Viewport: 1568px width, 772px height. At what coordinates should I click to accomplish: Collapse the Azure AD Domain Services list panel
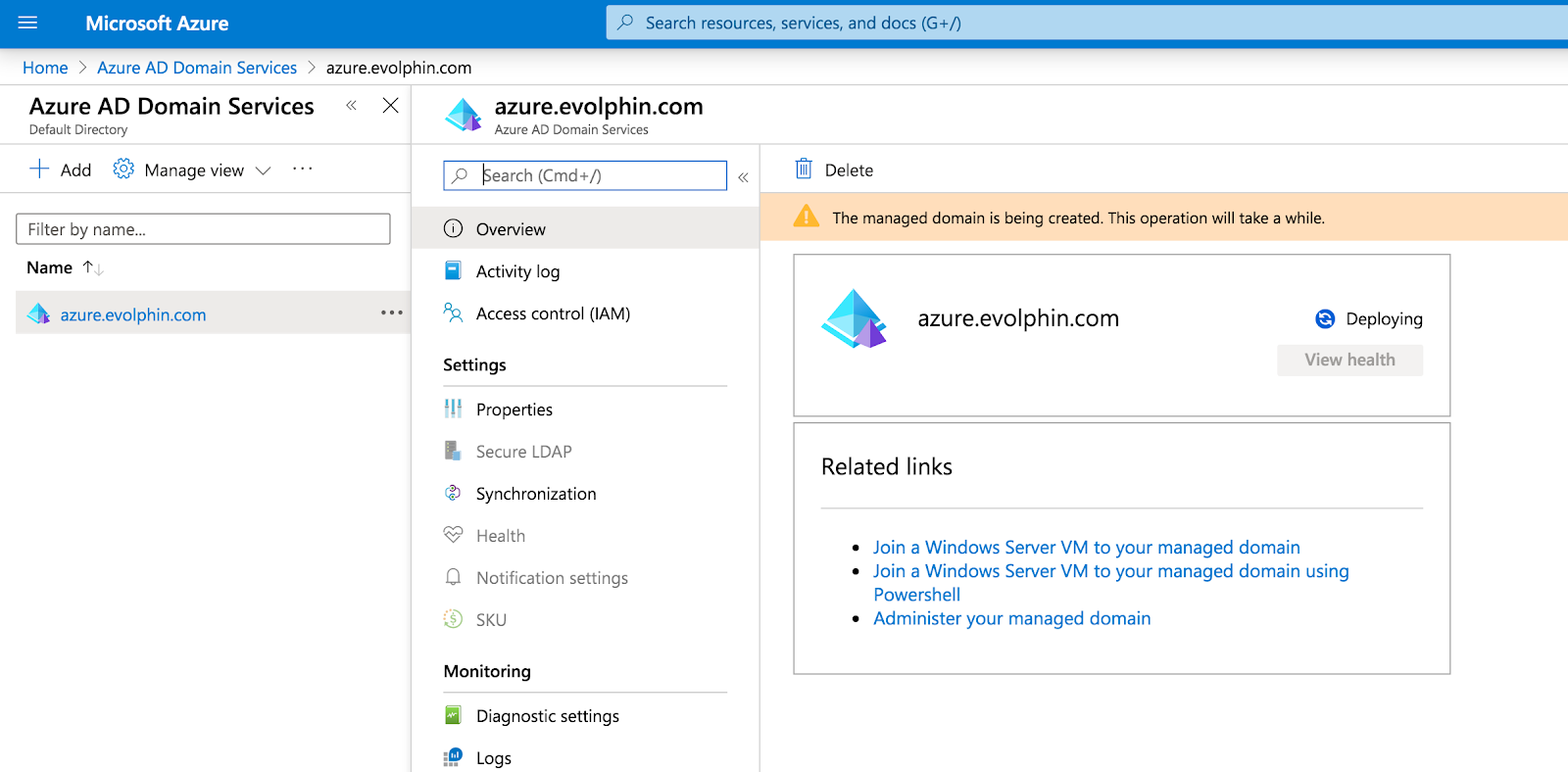click(351, 106)
